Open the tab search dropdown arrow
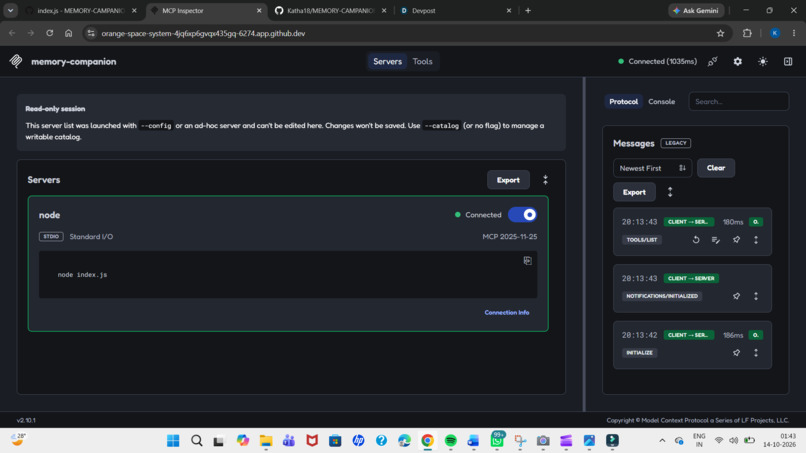 (10, 10)
